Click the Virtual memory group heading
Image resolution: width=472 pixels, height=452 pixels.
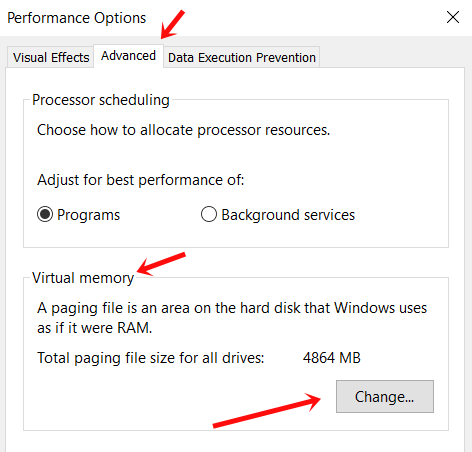coord(83,278)
